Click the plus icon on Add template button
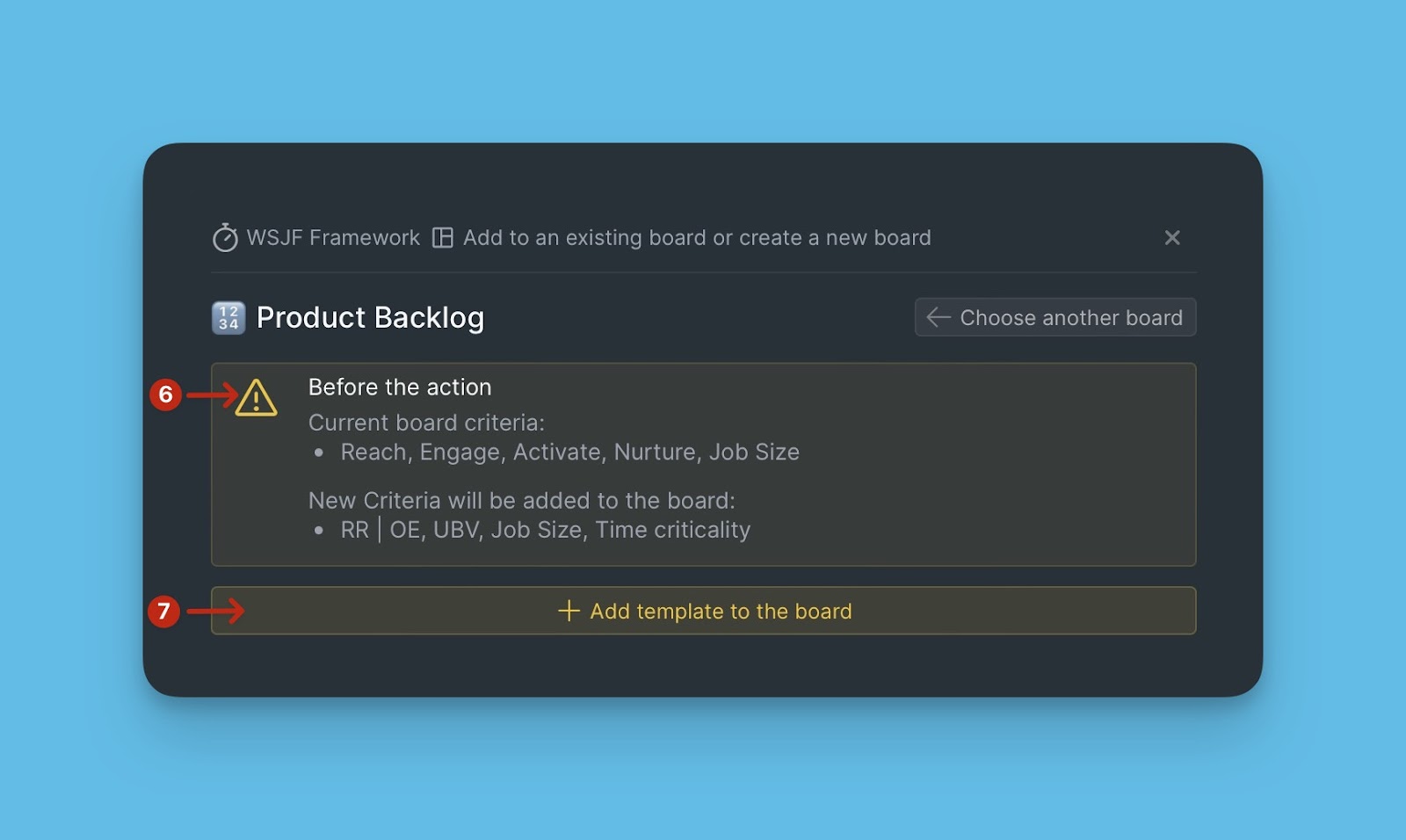The width and height of the screenshot is (1406, 840). pyautogui.click(x=569, y=611)
